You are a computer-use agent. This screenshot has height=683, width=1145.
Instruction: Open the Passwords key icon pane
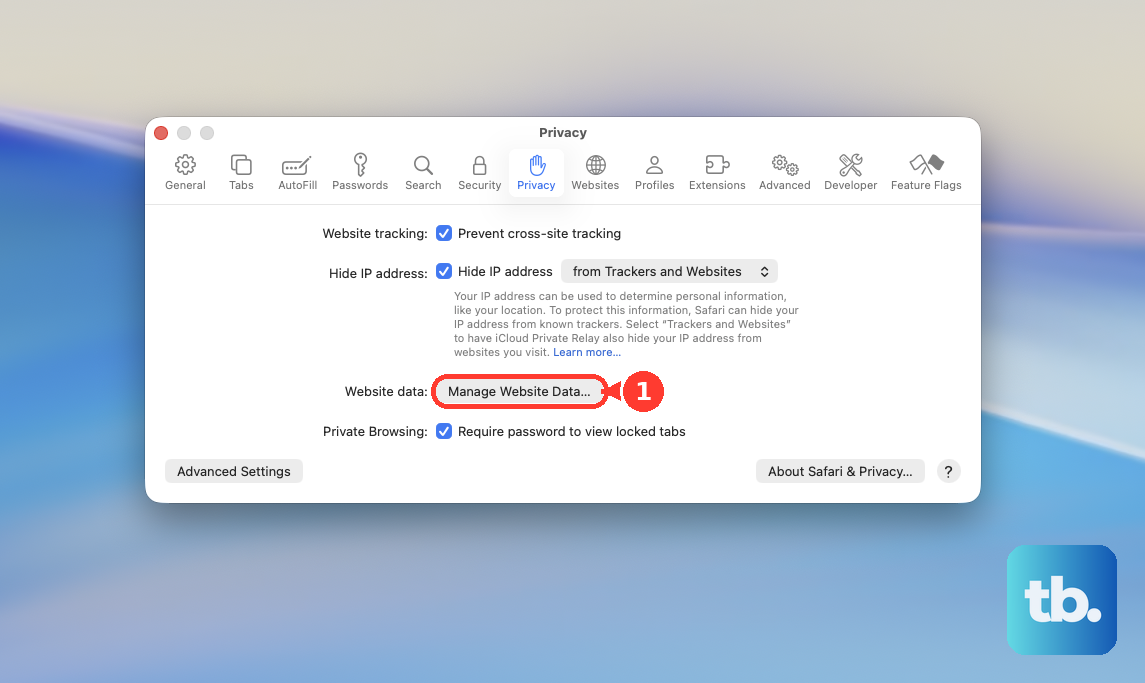tap(360, 172)
